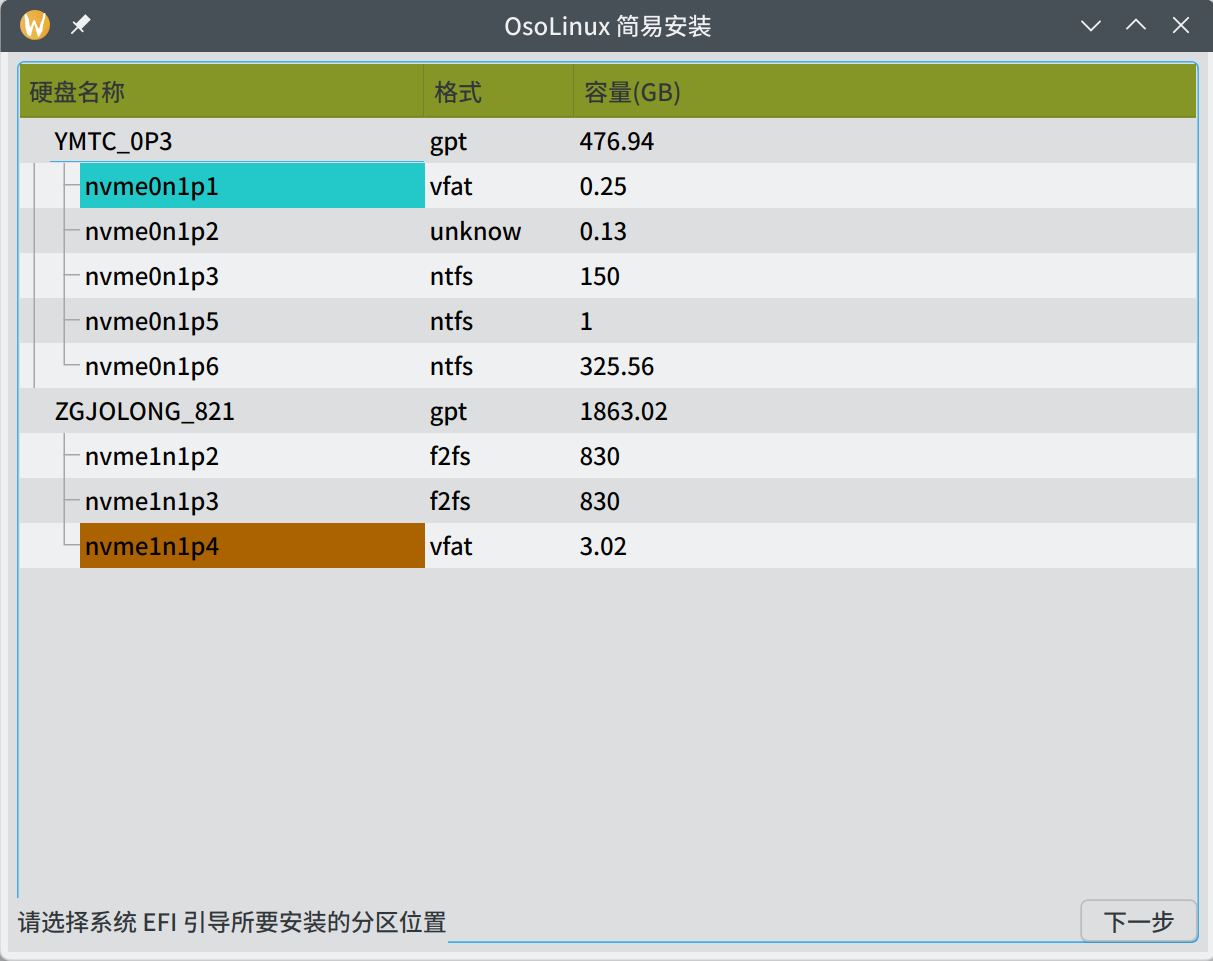The image size is (1213, 961).
Task: Select partition nvme1n1p3
Action: [151, 502]
